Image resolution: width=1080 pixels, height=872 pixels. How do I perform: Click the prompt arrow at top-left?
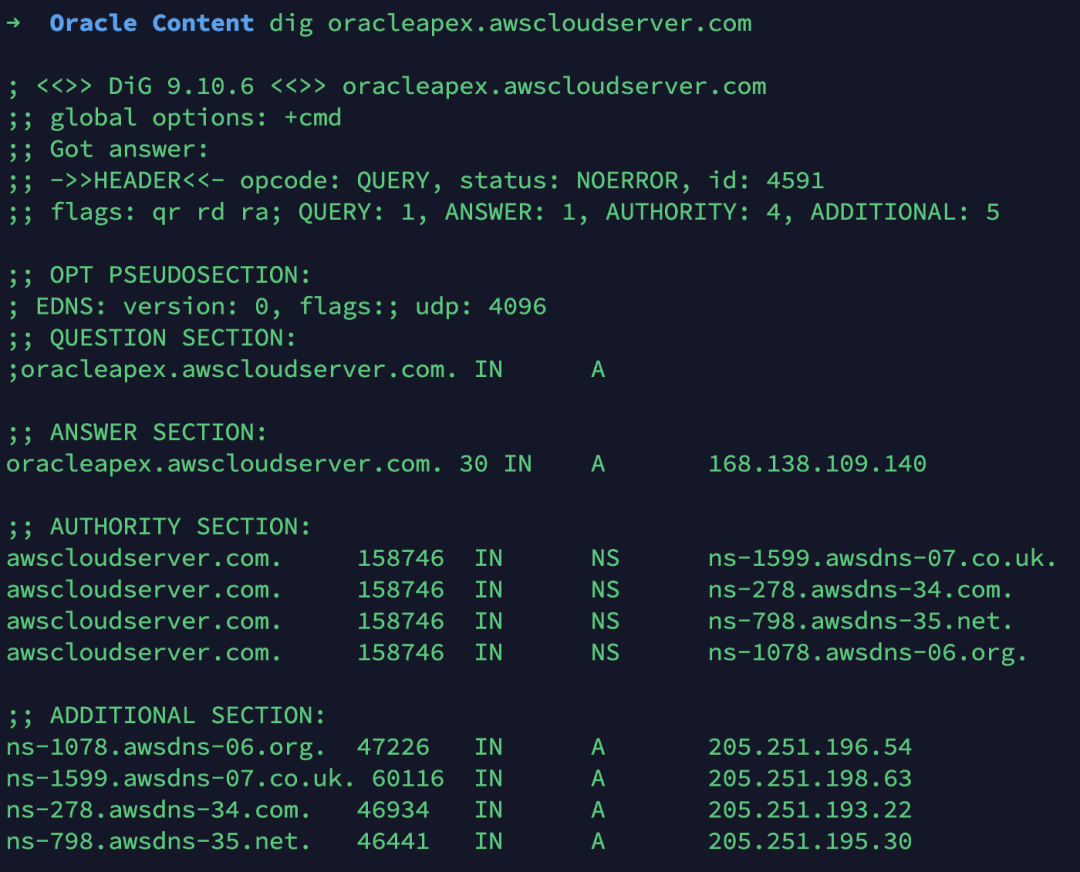[13, 23]
